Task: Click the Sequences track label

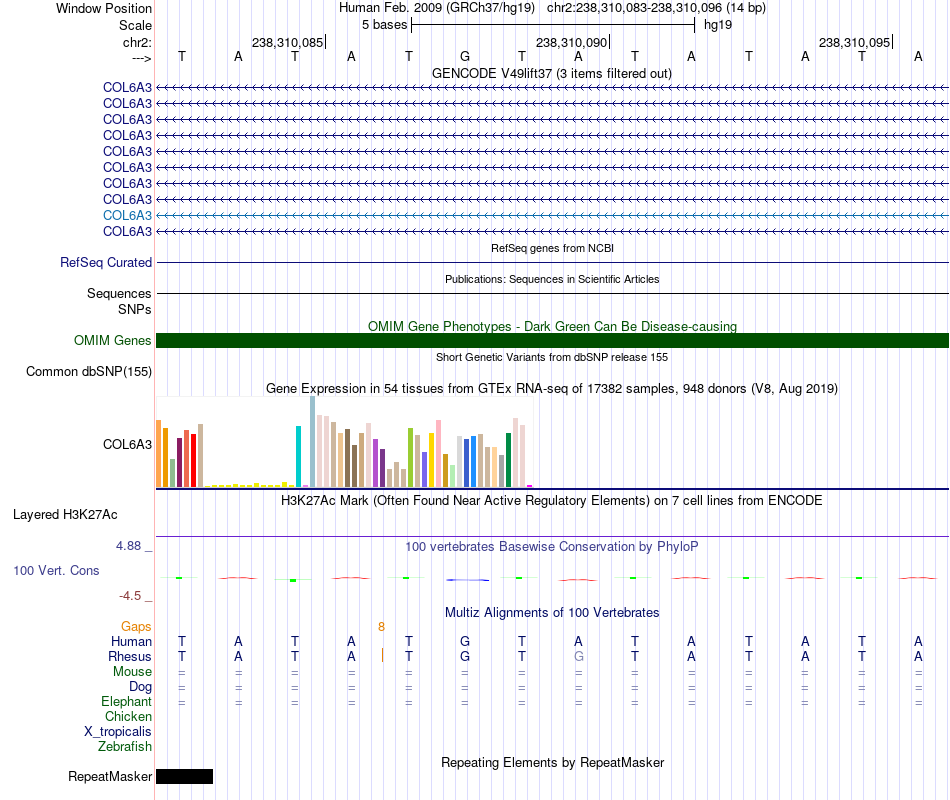Action: pos(119,293)
